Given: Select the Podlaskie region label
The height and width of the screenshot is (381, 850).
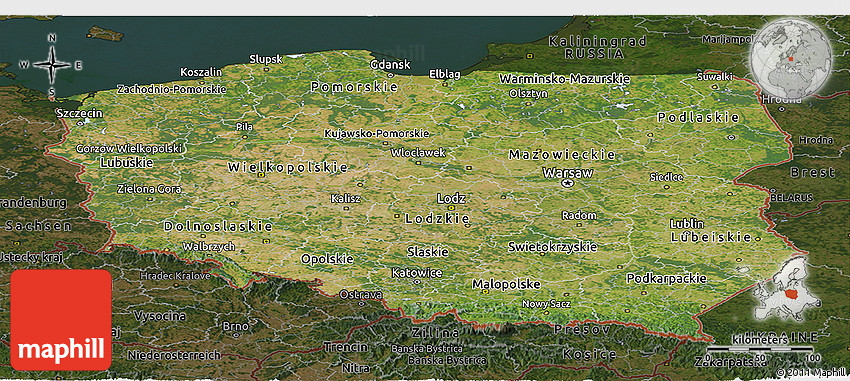Looking at the screenshot, I should point(698,118).
